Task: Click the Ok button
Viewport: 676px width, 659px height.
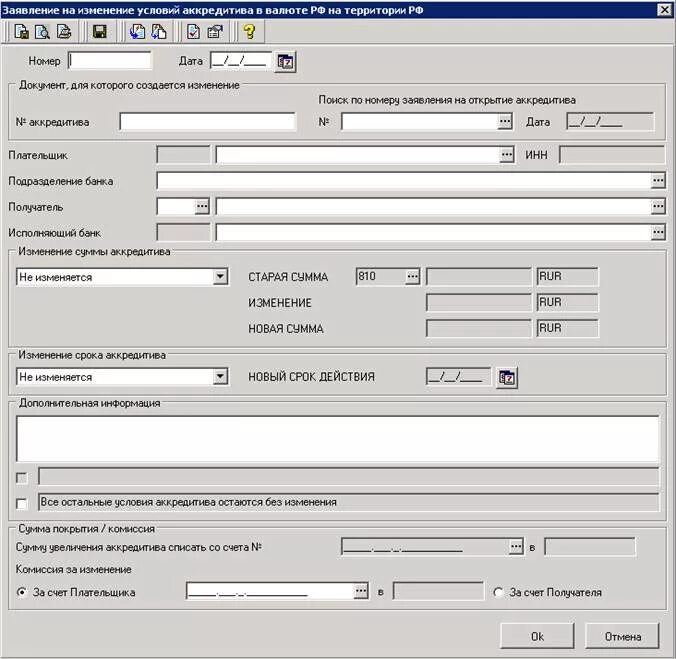Action: click(x=537, y=636)
